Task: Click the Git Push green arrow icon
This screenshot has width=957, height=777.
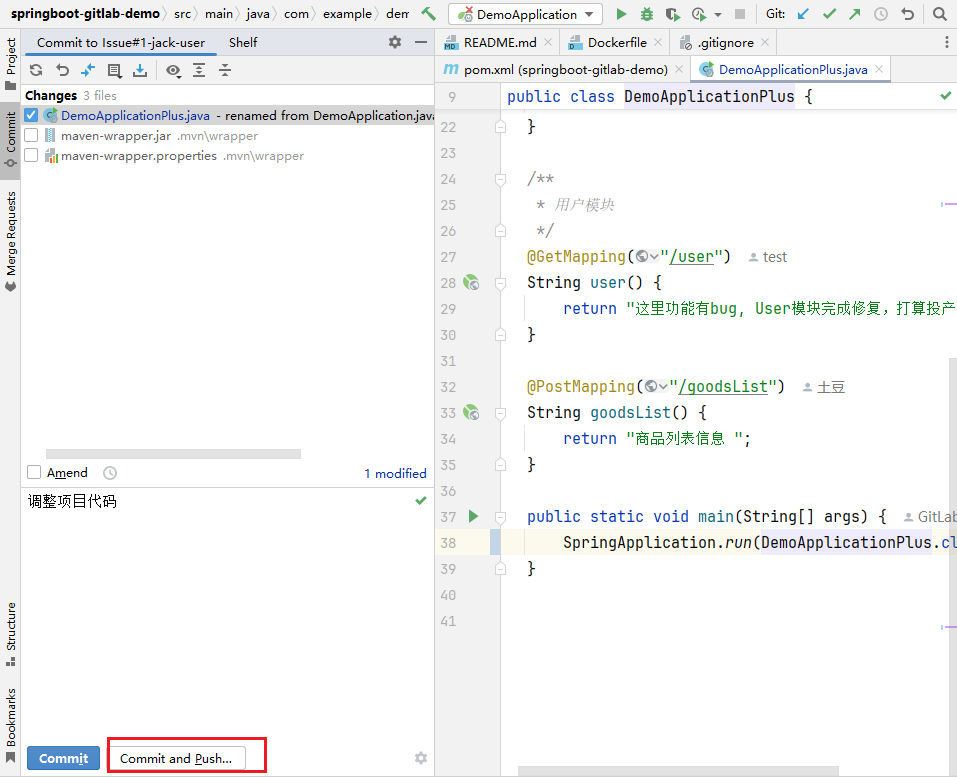Action: (x=854, y=14)
